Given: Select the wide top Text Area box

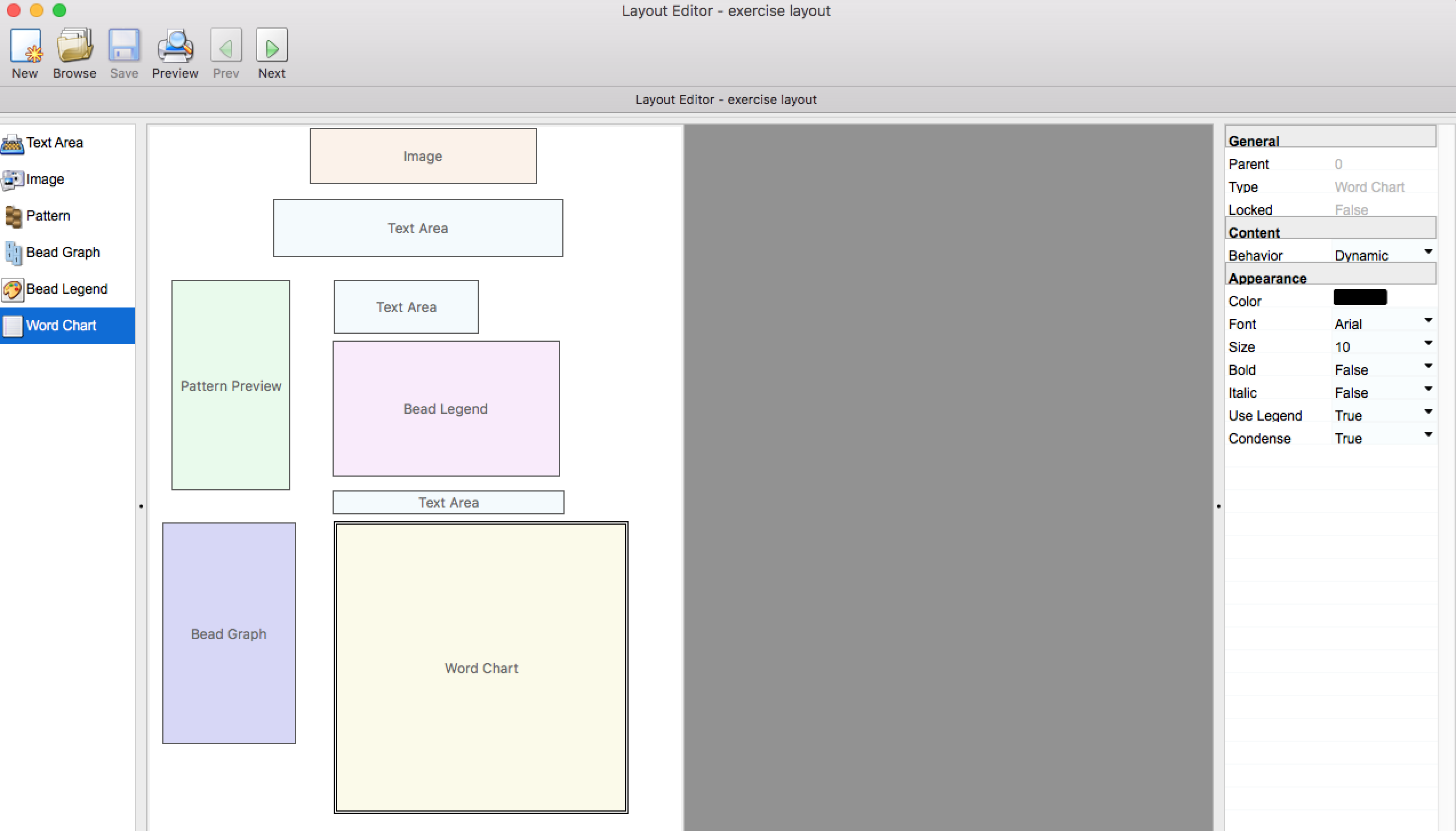Looking at the screenshot, I should click(418, 228).
